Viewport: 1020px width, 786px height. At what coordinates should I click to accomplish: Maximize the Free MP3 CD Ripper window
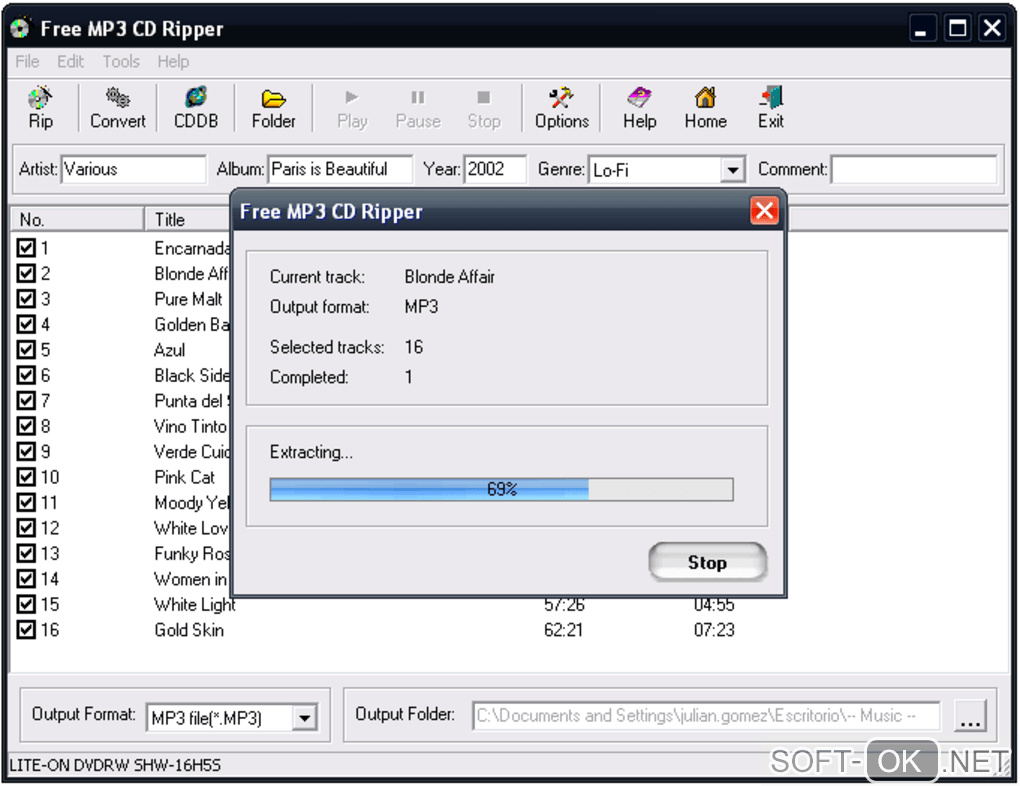click(x=957, y=29)
